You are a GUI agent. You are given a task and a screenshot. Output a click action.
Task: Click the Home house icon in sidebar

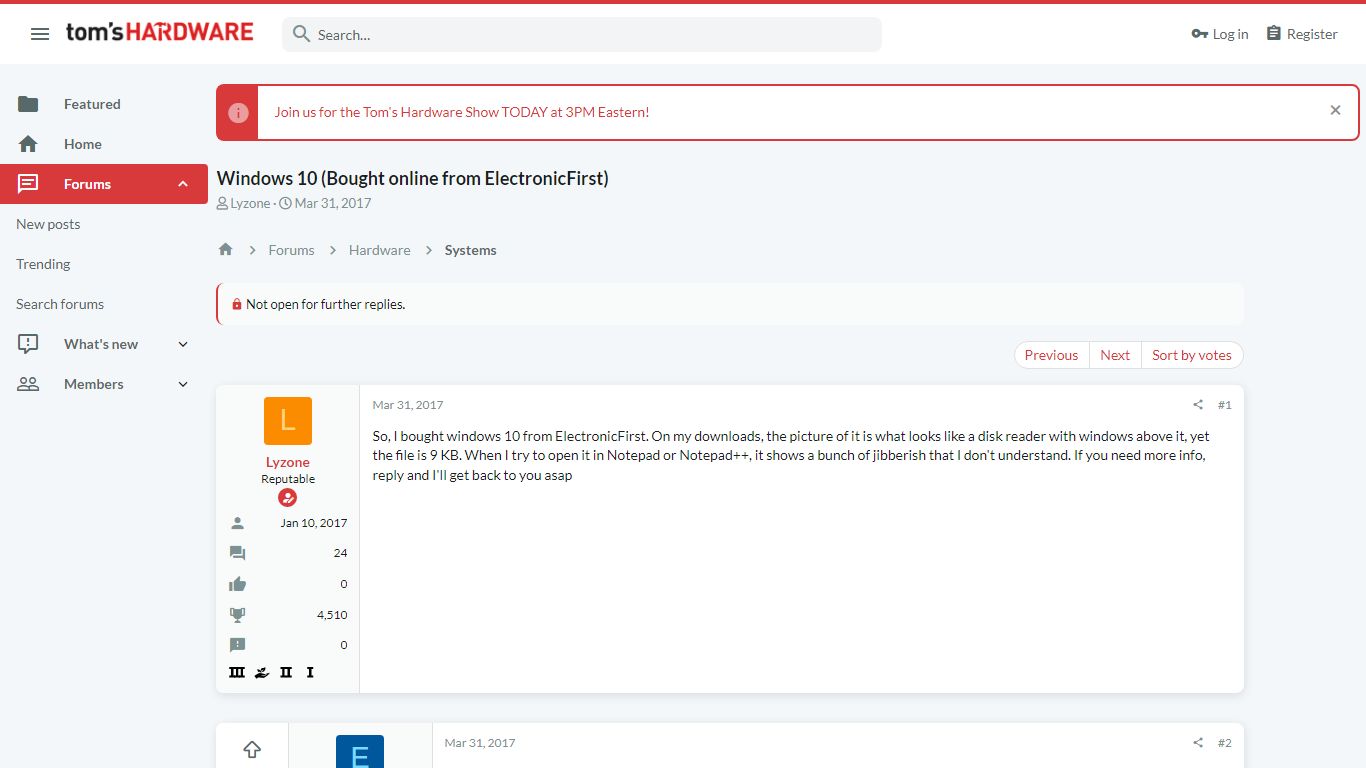[x=28, y=144]
